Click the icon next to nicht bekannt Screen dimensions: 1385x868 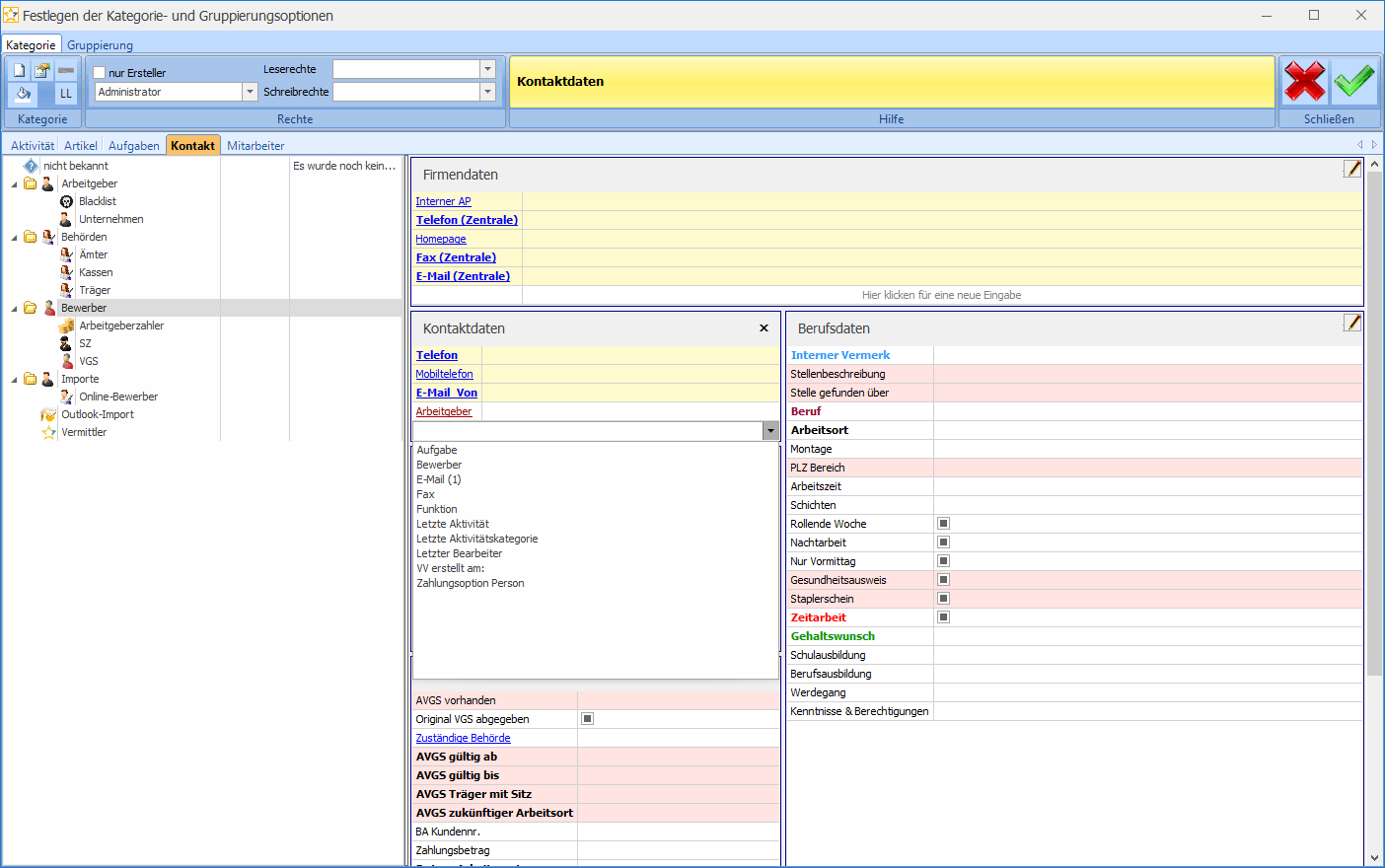coord(31,166)
